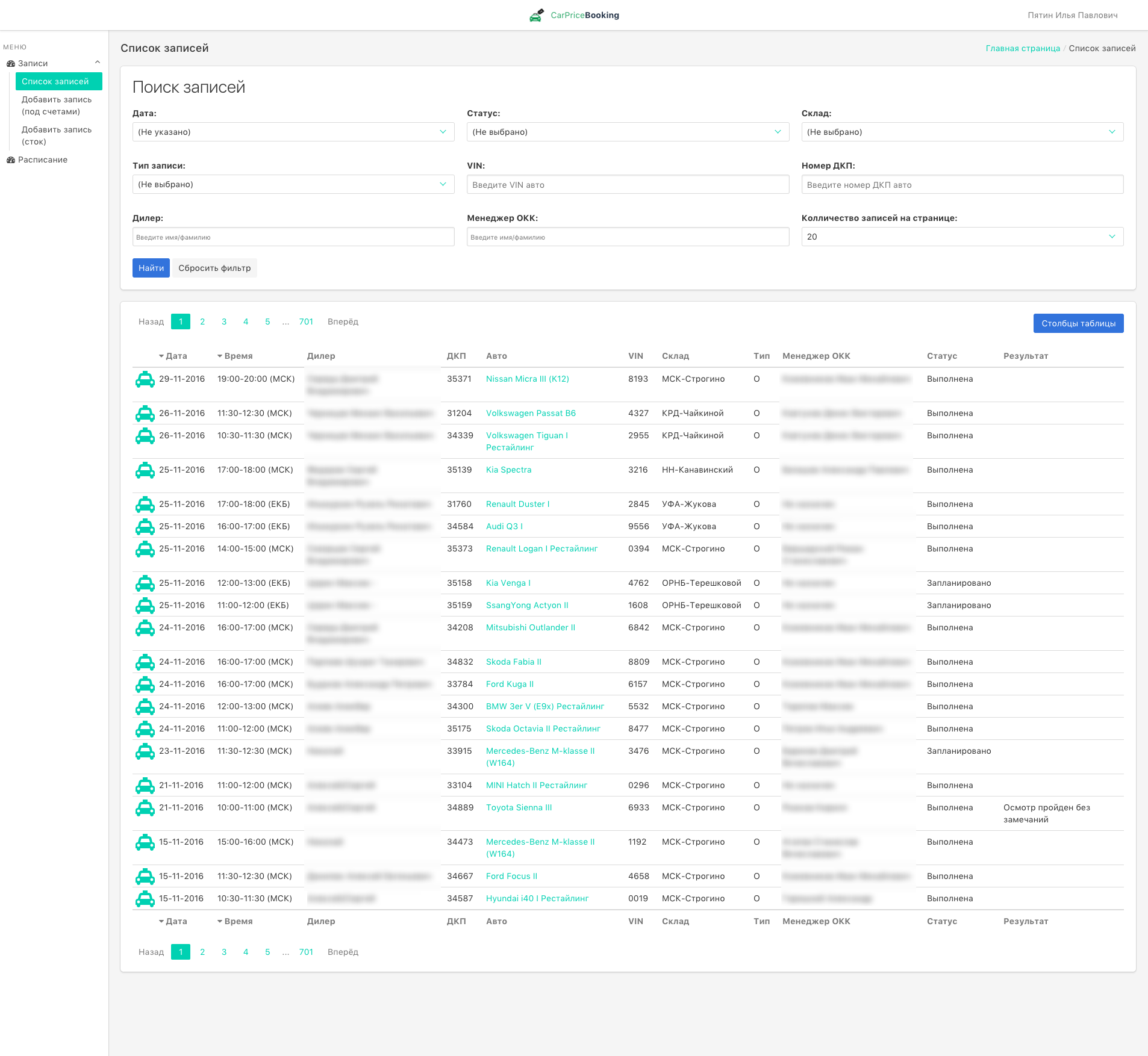Click DKP number 35139 cell
The height and width of the screenshot is (1056, 1148).
[x=460, y=470]
